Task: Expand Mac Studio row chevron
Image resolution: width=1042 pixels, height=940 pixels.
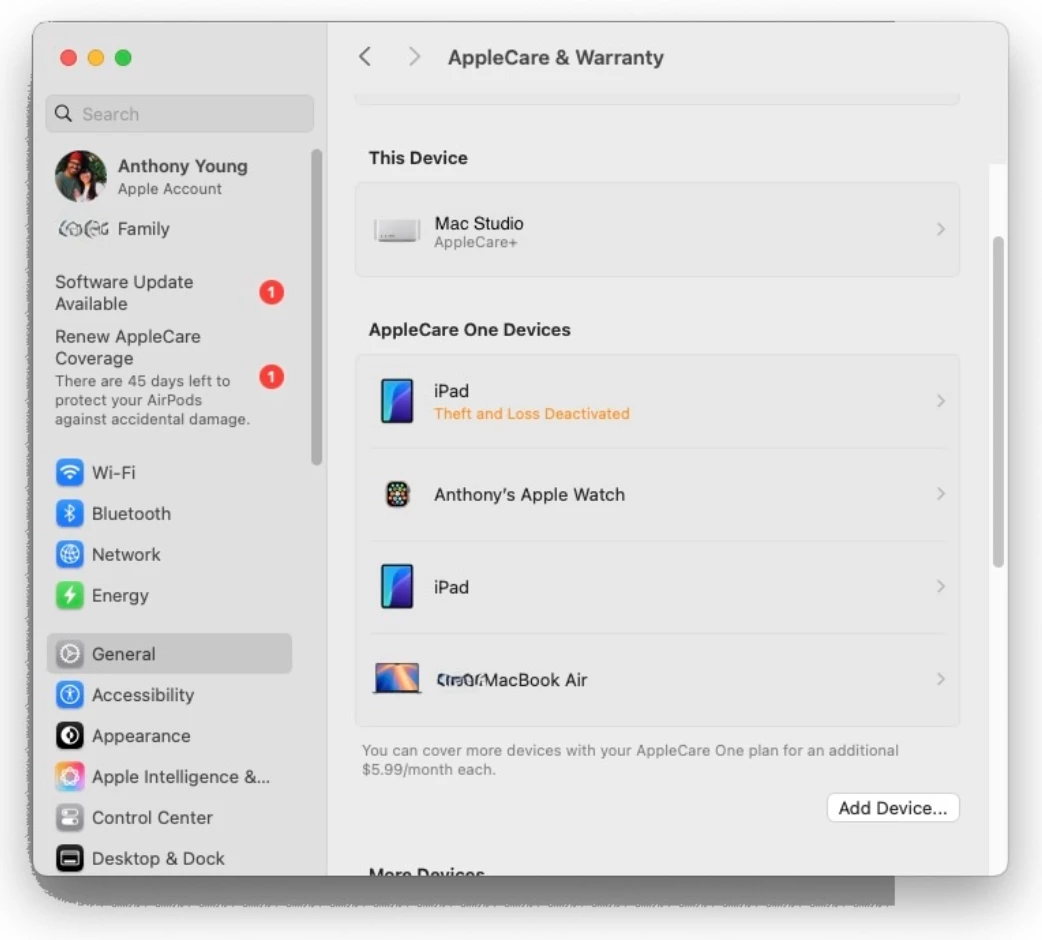Action: (940, 229)
